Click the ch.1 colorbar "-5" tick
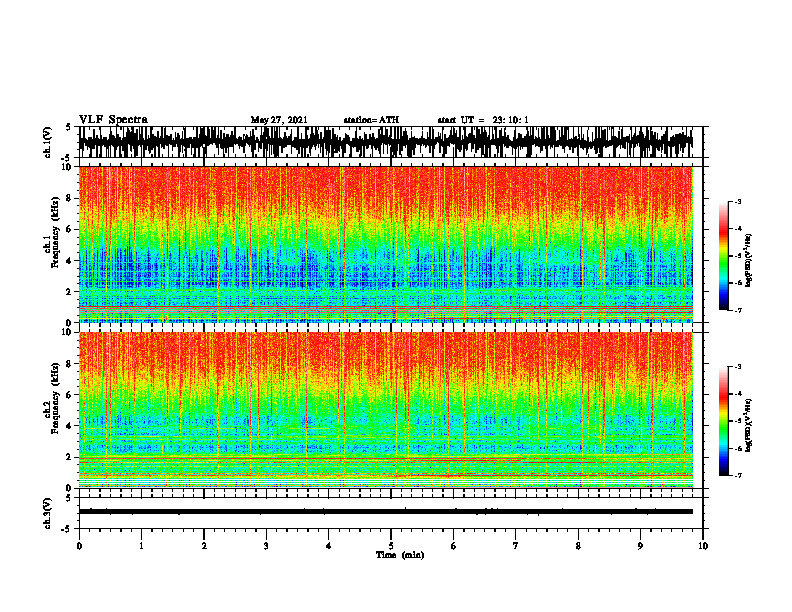The image size is (792, 612). click(738, 256)
